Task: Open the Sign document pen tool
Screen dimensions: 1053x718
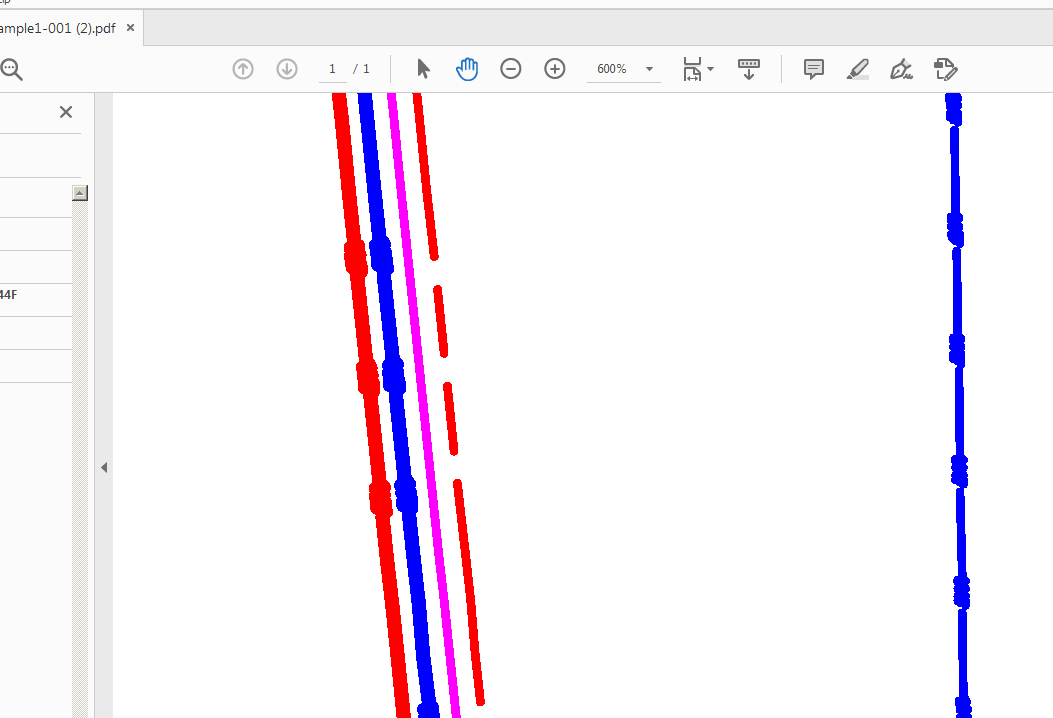Action: coord(901,69)
